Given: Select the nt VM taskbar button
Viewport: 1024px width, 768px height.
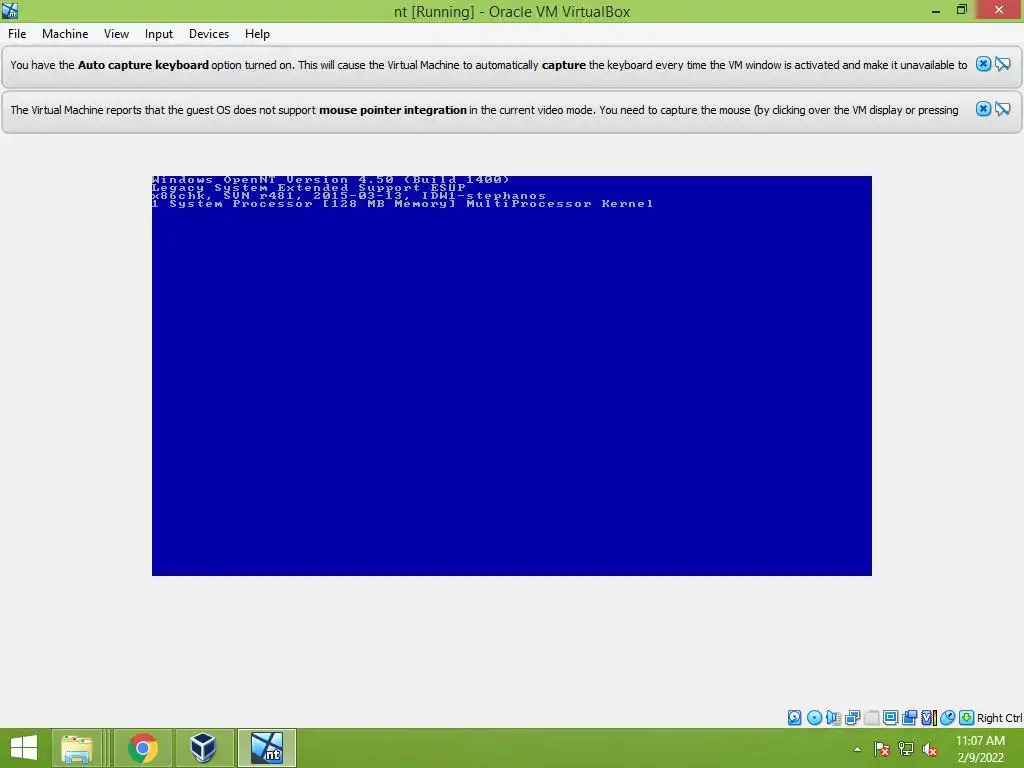Looking at the screenshot, I should pos(267,748).
